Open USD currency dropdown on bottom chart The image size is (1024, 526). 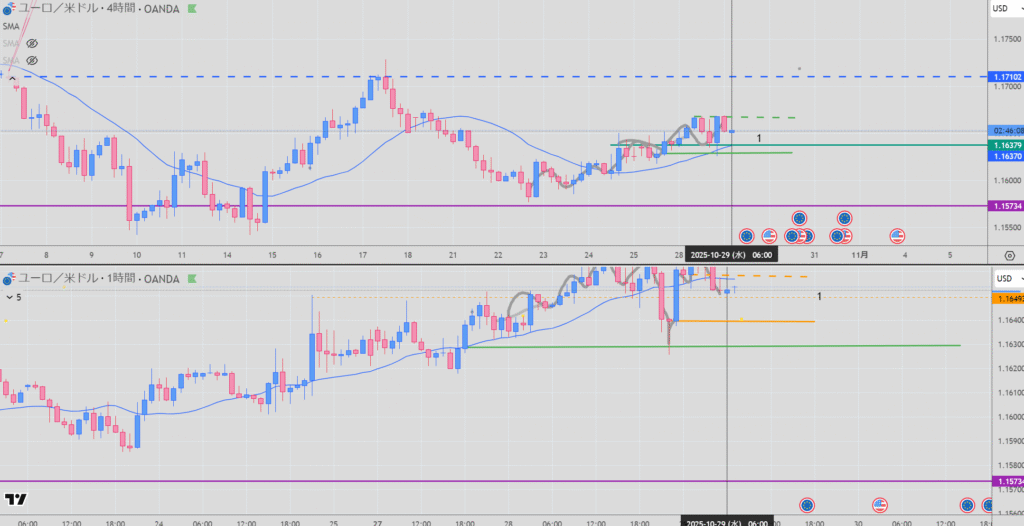tap(1004, 278)
